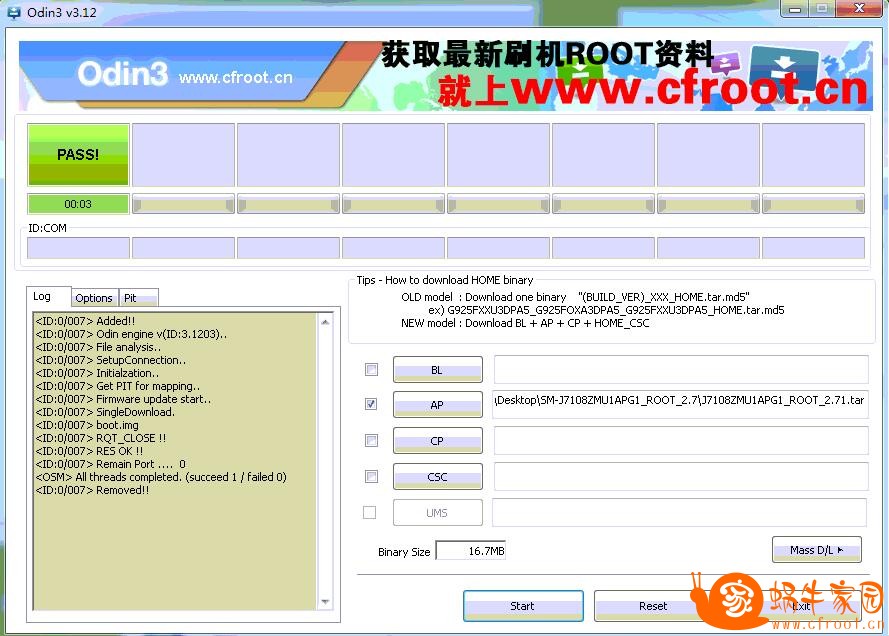Click log line "Initialzation.."
The width and height of the screenshot is (889, 636).
pos(97,373)
